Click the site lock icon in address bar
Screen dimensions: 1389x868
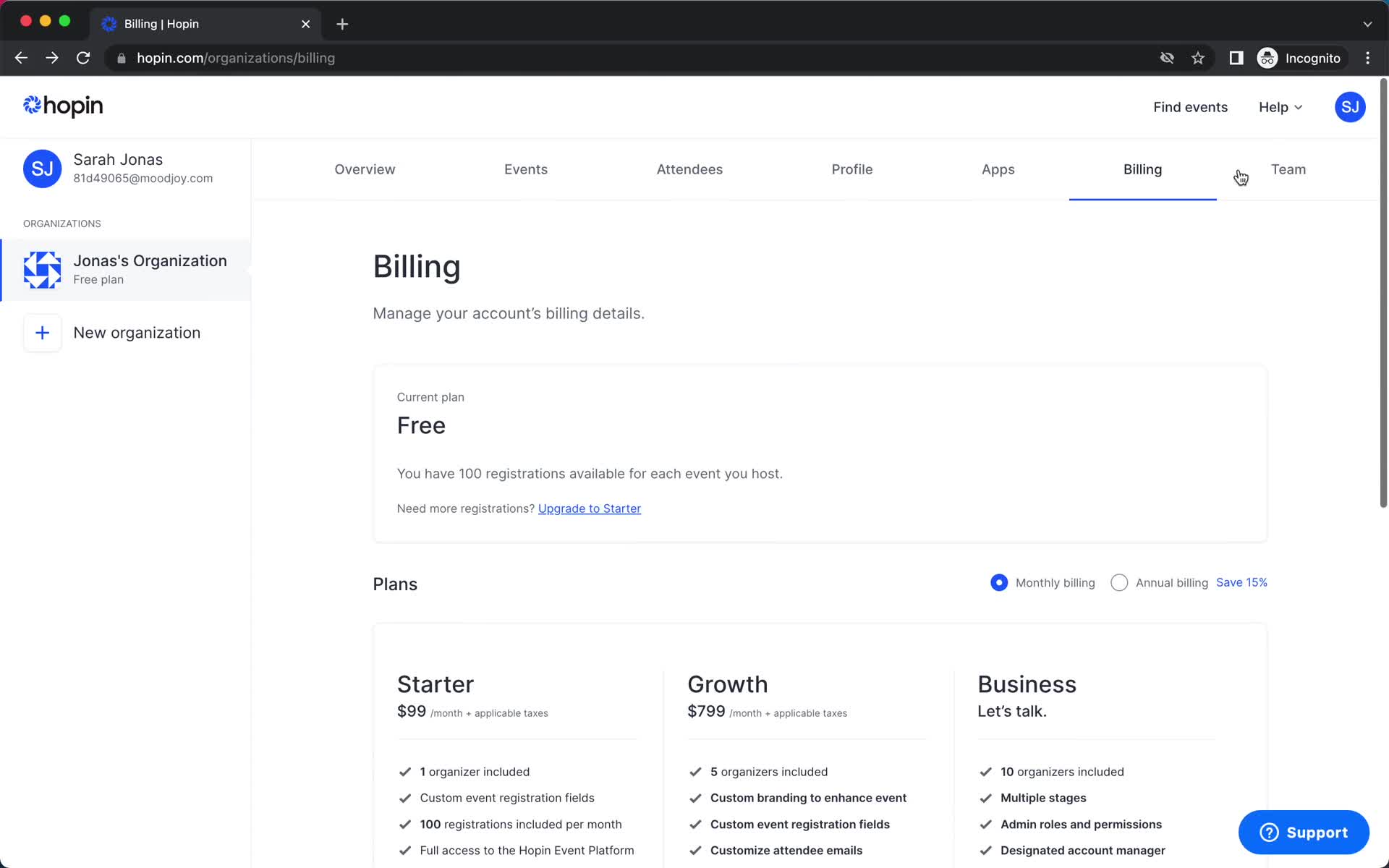pos(122,58)
